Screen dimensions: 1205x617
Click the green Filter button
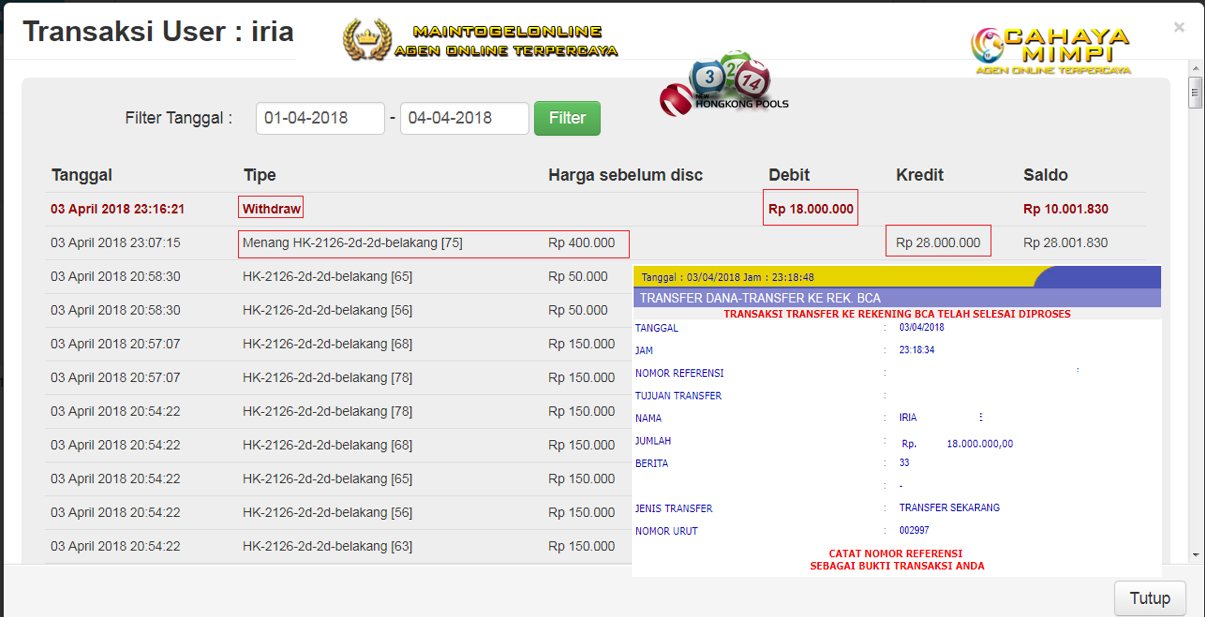(x=567, y=118)
